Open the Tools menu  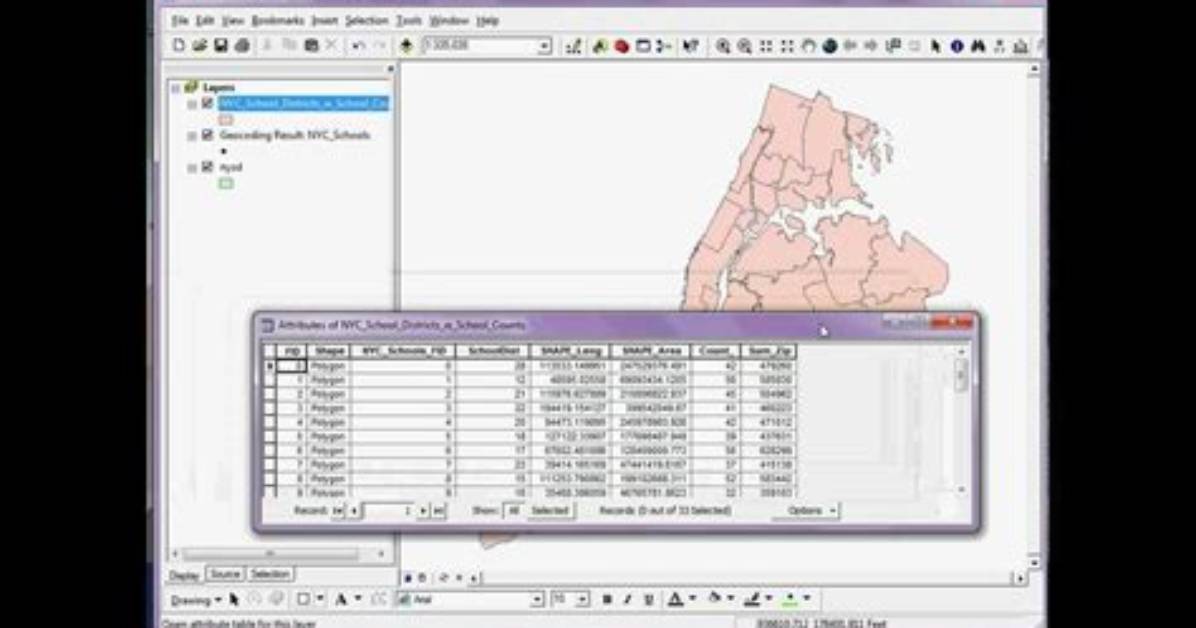tap(409, 21)
